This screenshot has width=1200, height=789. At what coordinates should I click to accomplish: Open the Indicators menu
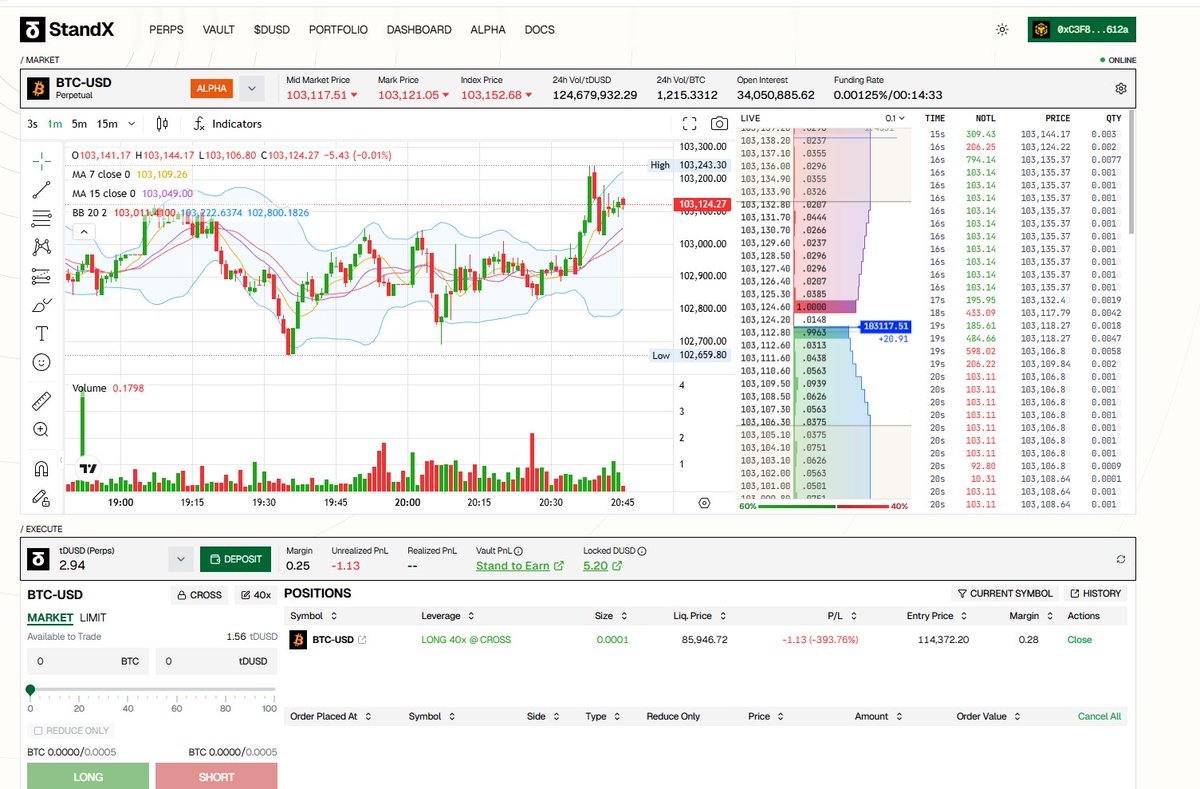pos(228,124)
